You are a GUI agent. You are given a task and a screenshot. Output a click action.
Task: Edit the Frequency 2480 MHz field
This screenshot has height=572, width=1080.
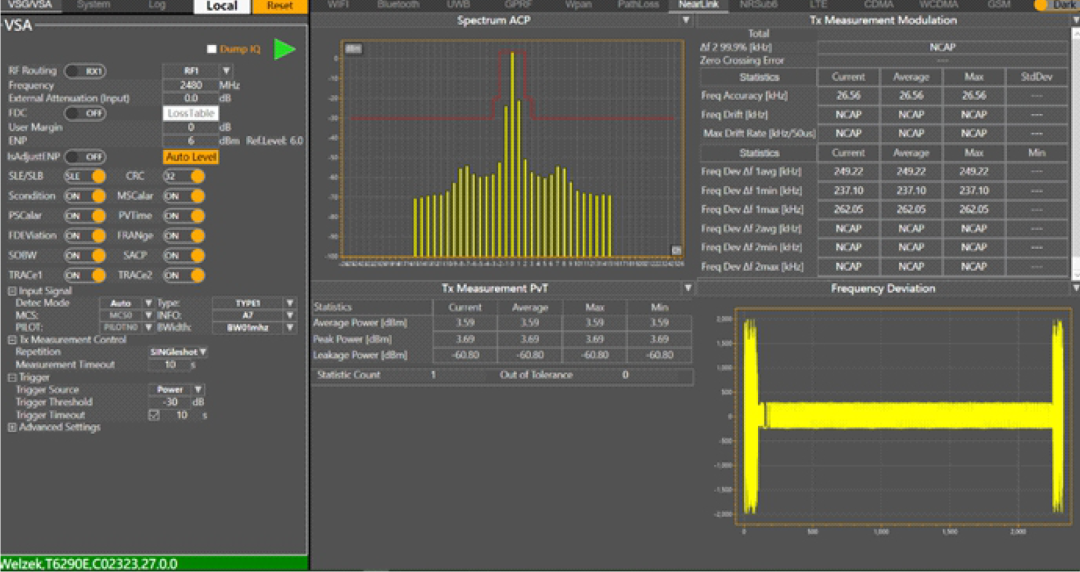click(x=191, y=85)
